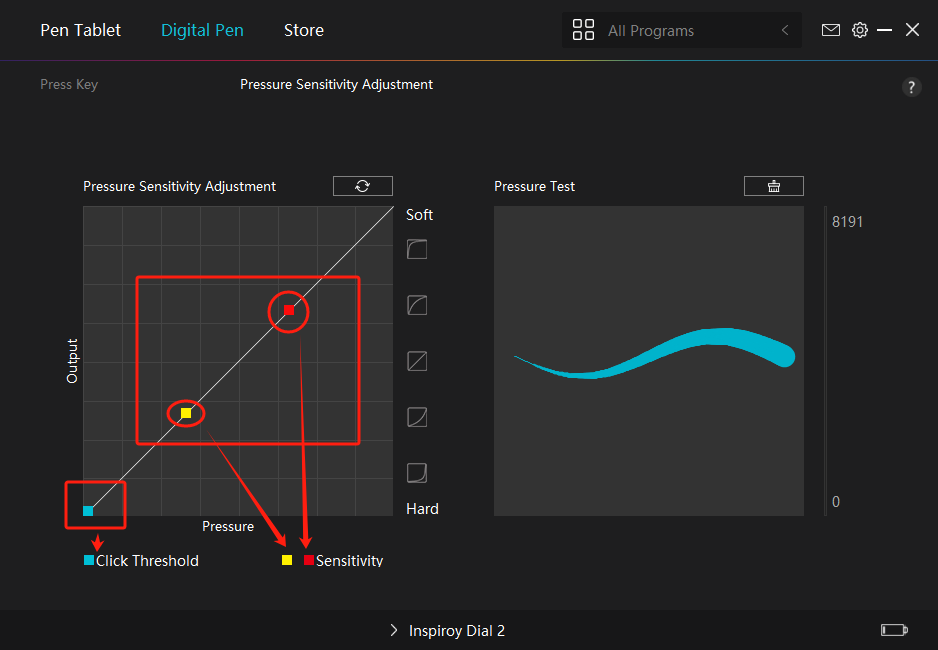Open the Store tab
Viewport: 938px width, 650px height.
point(303,30)
